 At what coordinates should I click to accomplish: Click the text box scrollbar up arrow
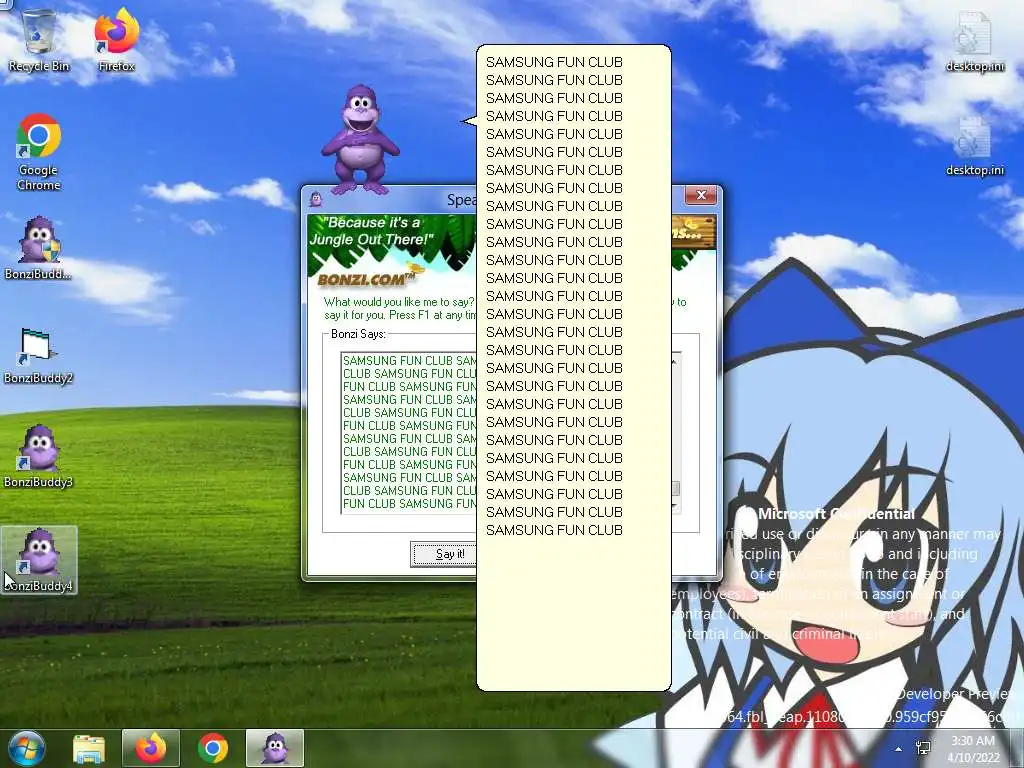click(675, 361)
